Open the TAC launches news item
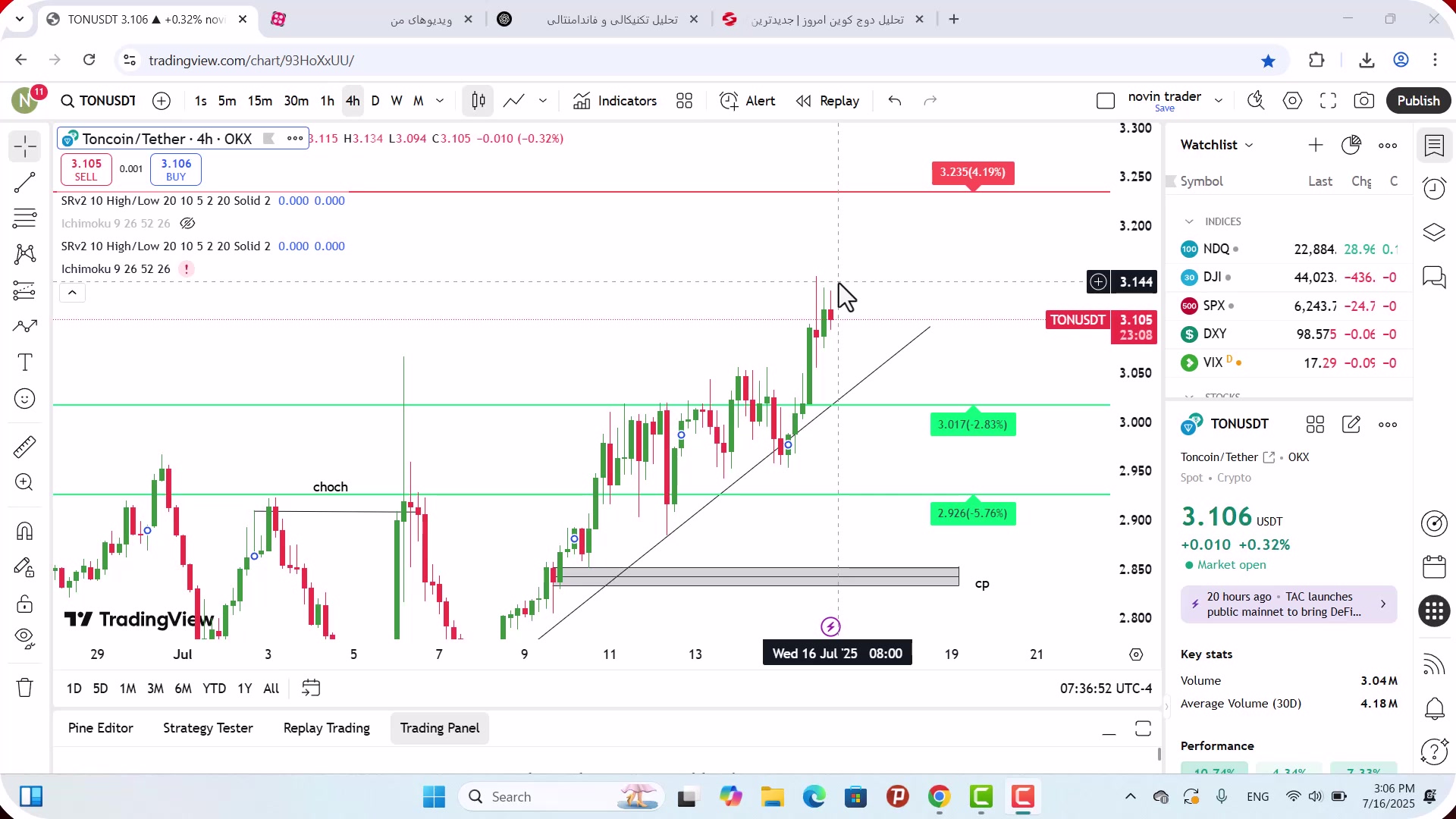Image resolution: width=1456 pixels, height=819 pixels. (1288, 604)
